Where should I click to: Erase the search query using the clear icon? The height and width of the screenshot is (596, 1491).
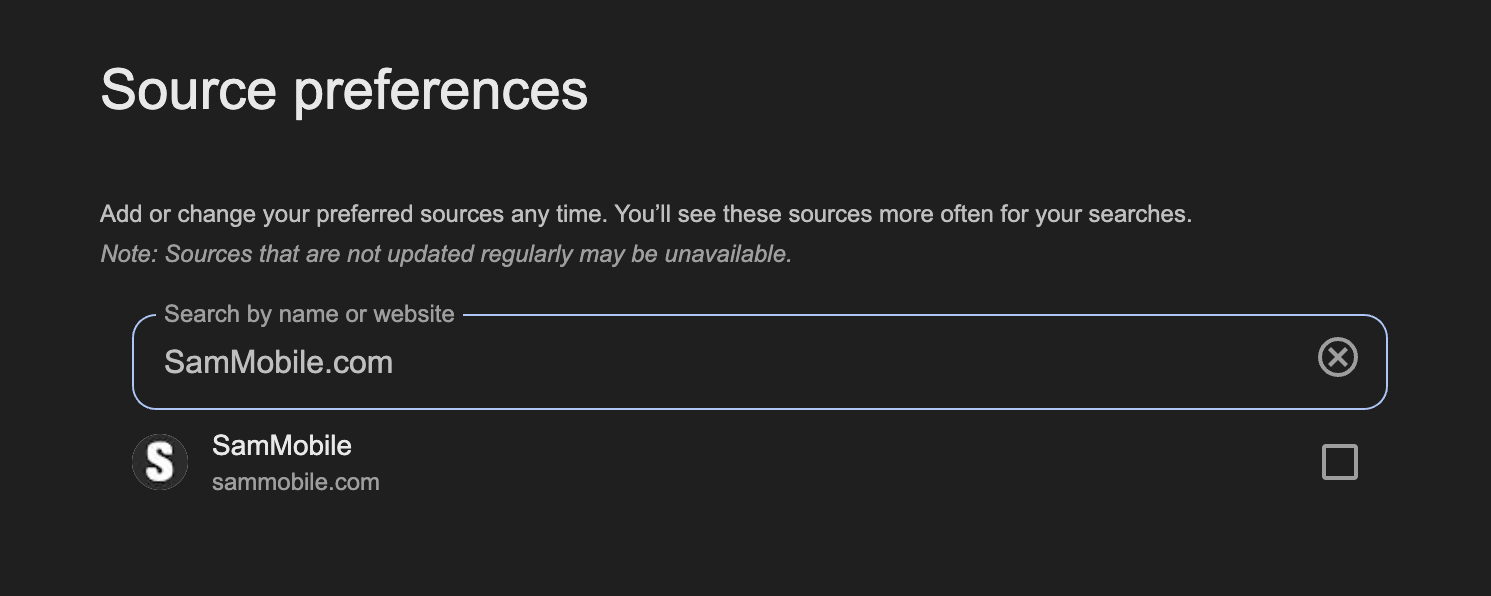[x=1337, y=357]
